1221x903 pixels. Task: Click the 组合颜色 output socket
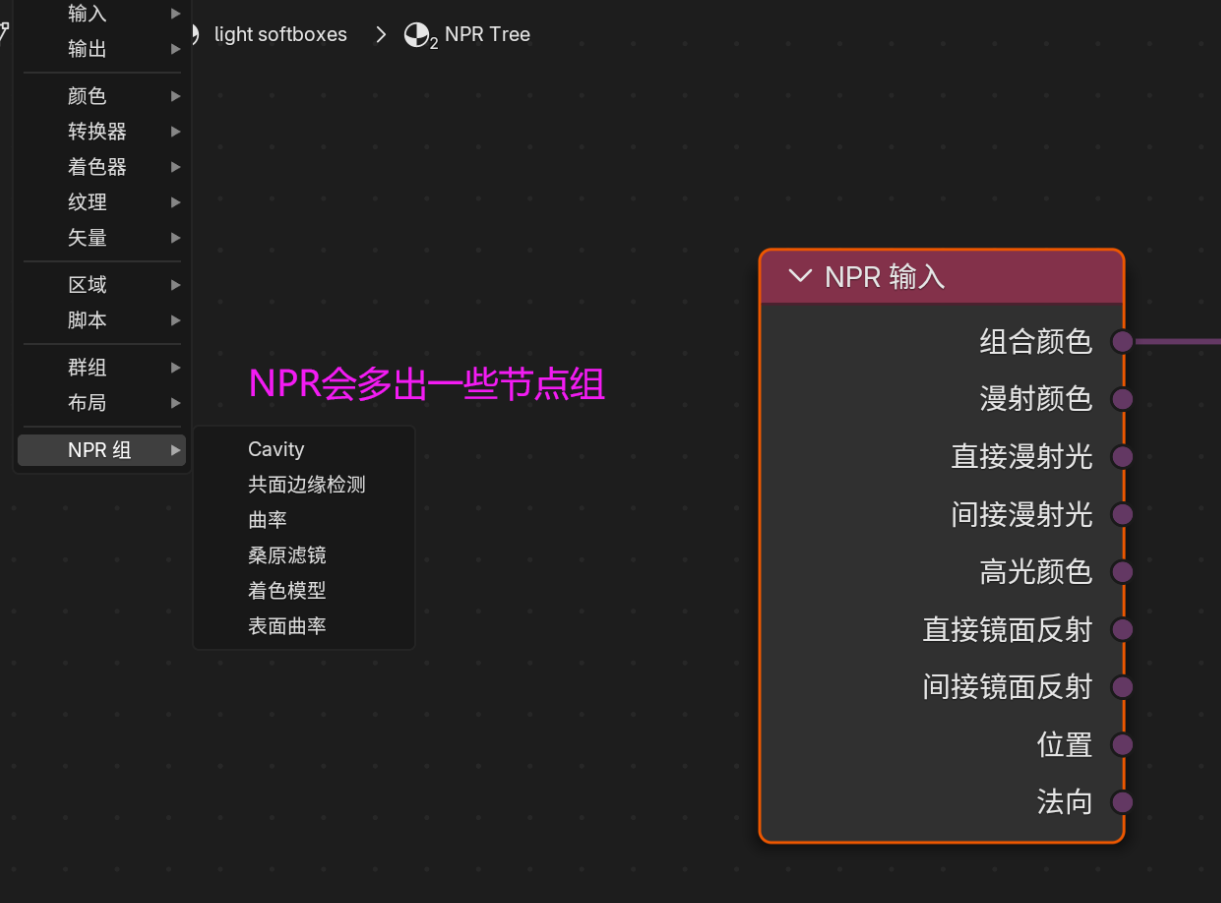pos(1122,341)
